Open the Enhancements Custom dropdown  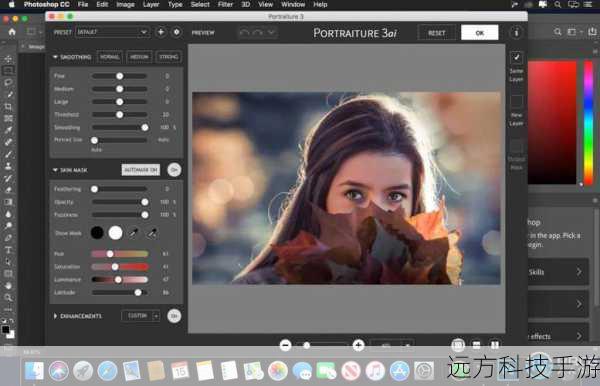coord(140,316)
